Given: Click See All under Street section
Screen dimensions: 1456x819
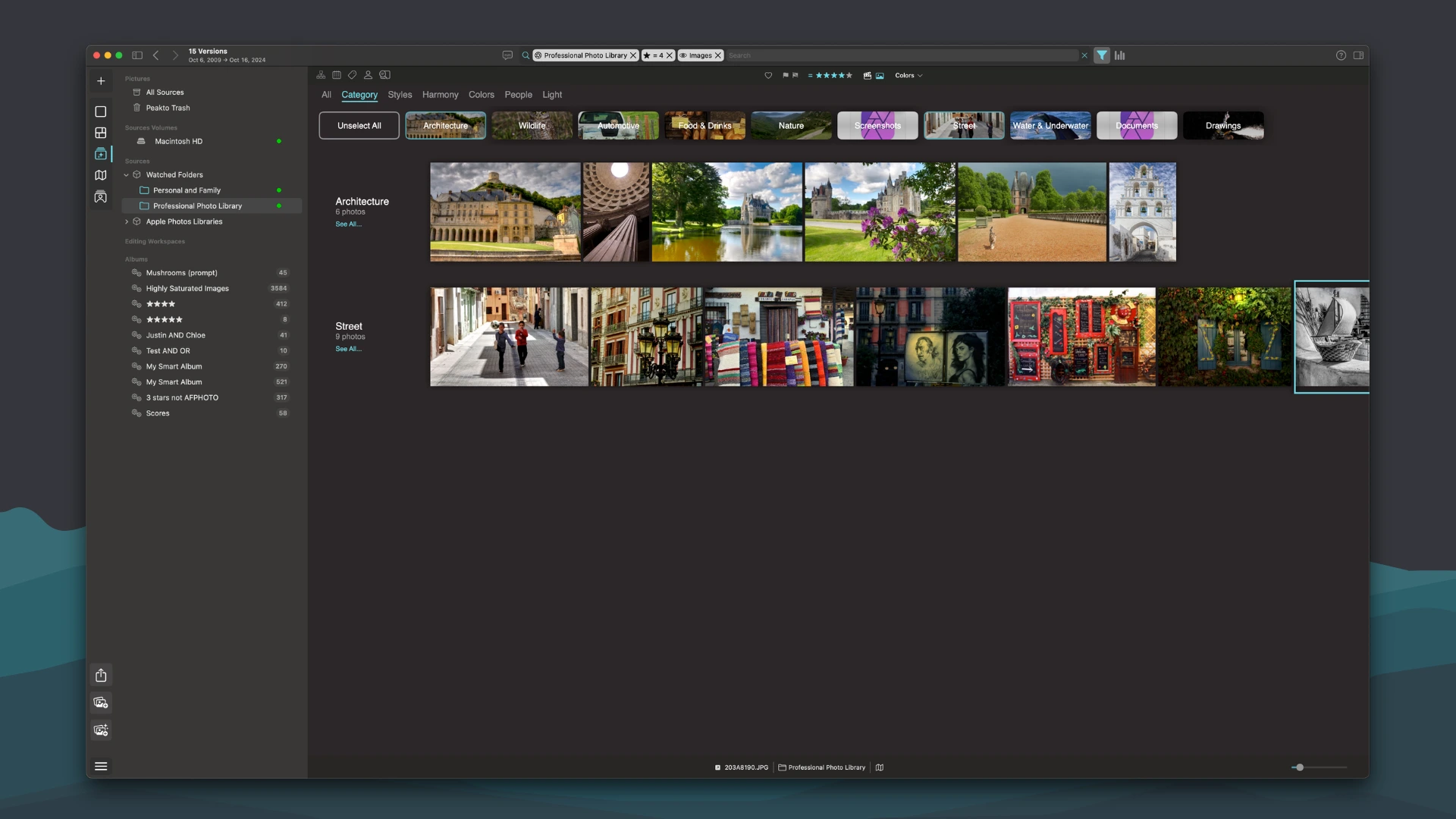Looking at the screenshot, I should coord(348,349).
